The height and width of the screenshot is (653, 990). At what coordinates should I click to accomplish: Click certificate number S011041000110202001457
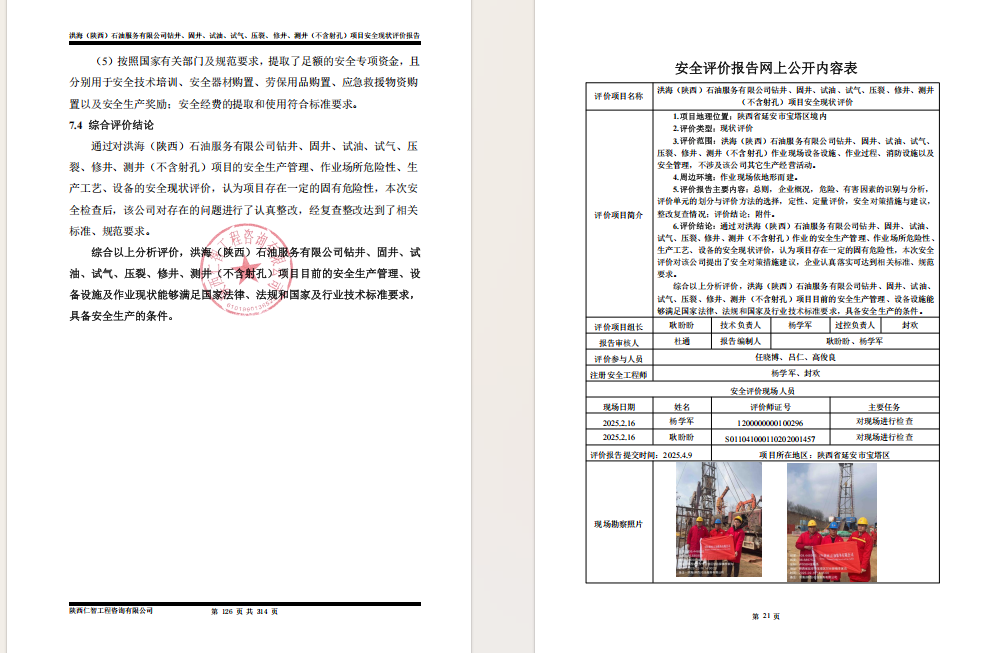tap(769, 438)
